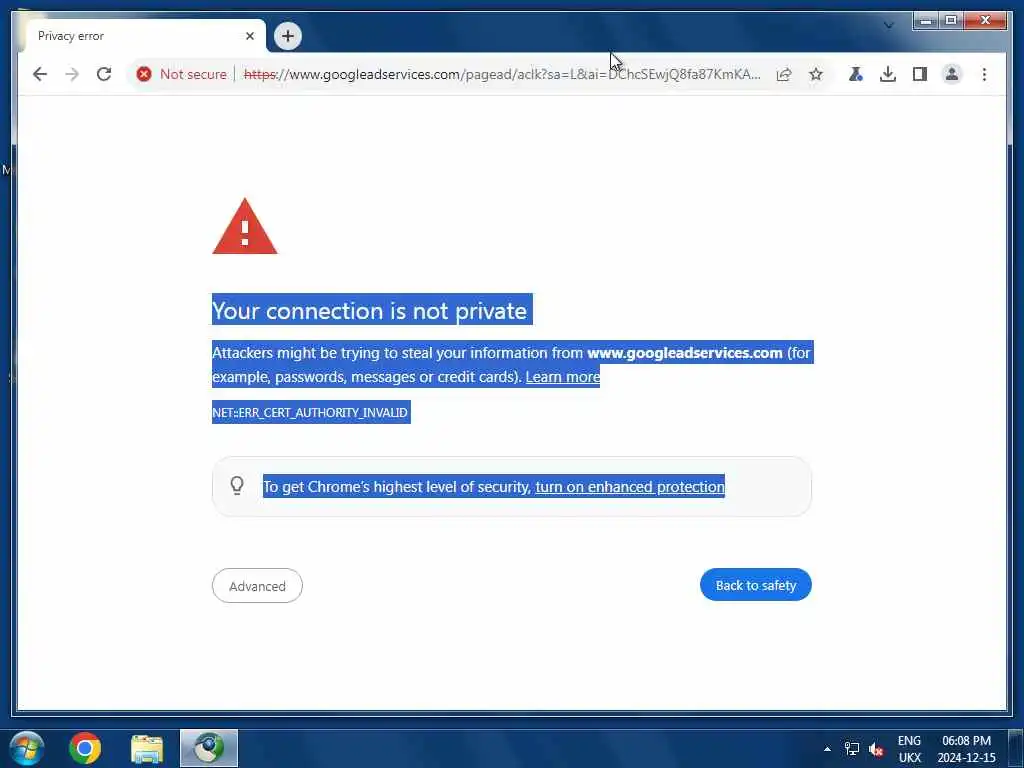Click the muted volume tray icon
Image resolution: width=1024 pixels, height=768 pixels.
pyautogui.click(x=876, y=749)
